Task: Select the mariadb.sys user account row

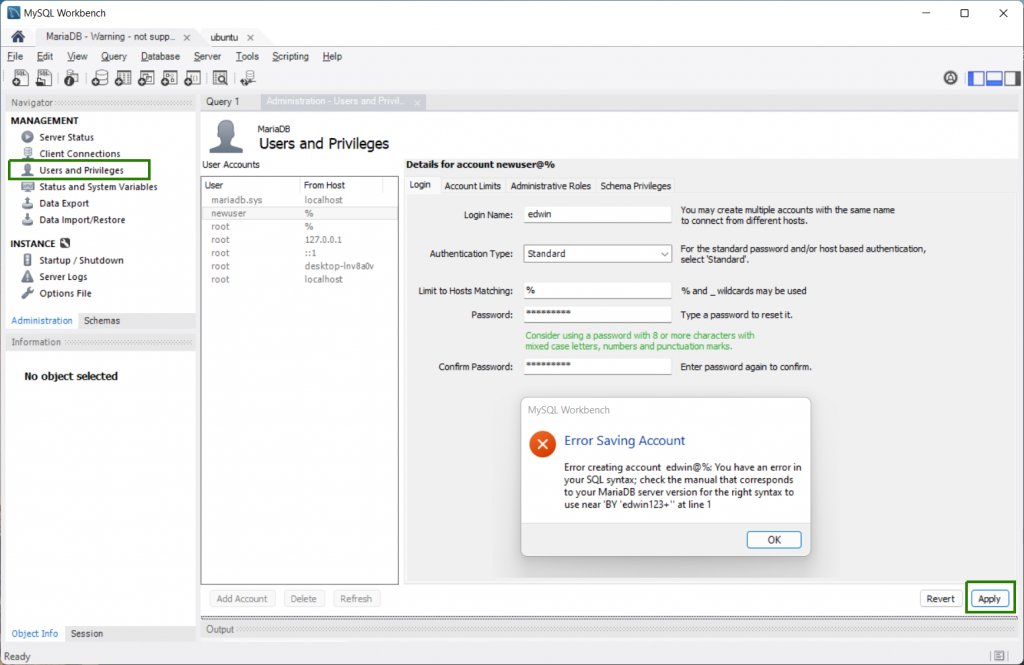Action: click(300, 200)
